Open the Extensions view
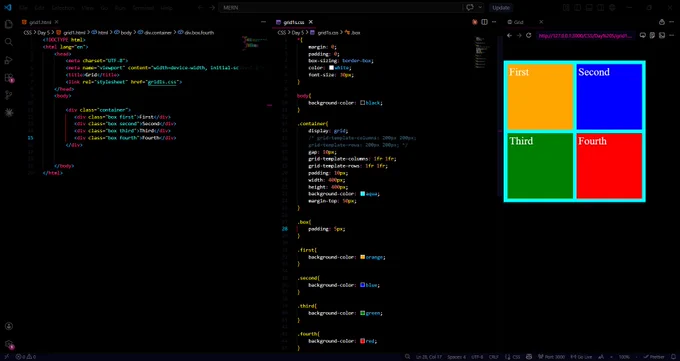Image resolution: width=680 pixels, height=361 pixels. coord(9,78)
